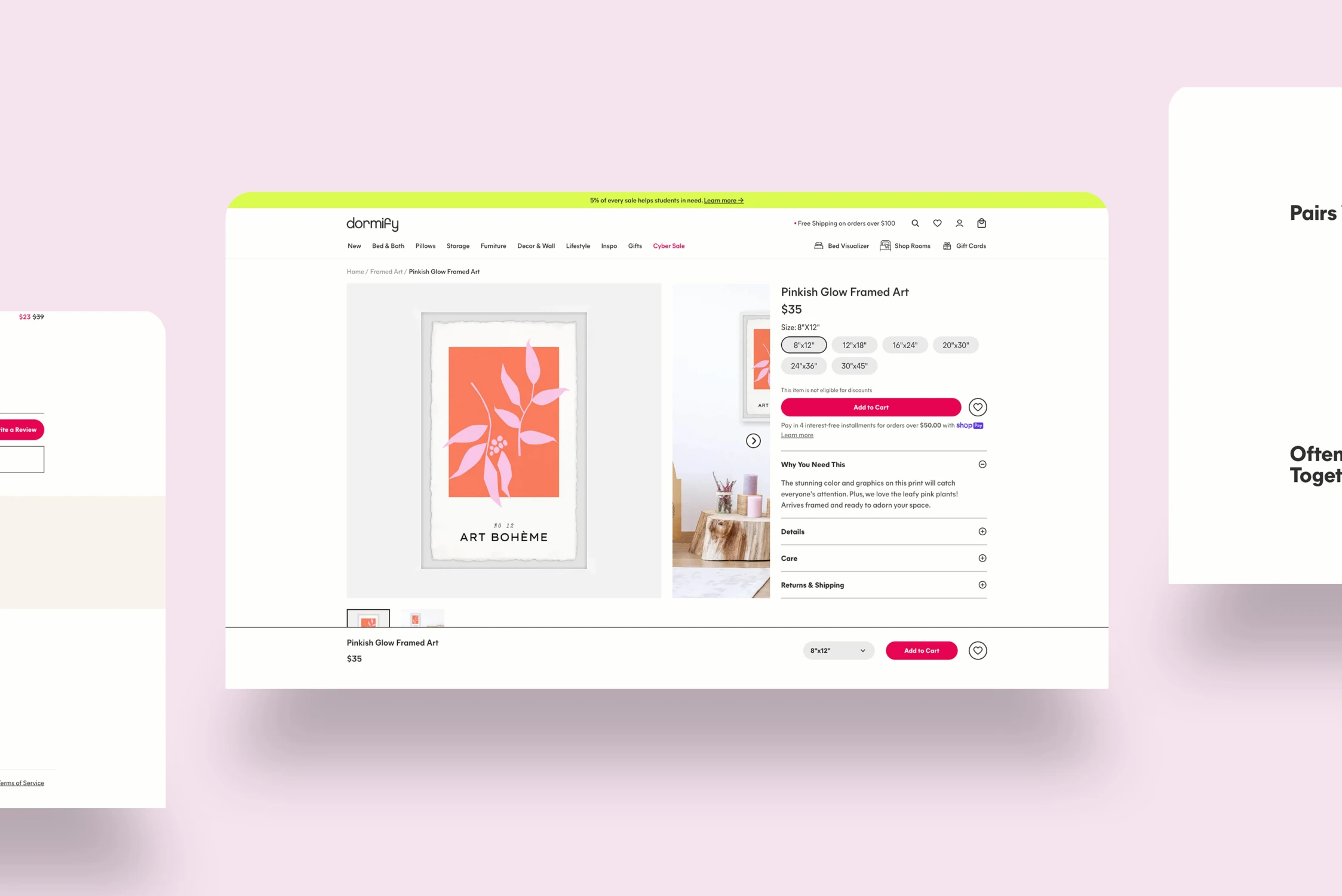
Task: Click 'Free Shipping on orders over $100' text
Action: [x=846, y=224]
